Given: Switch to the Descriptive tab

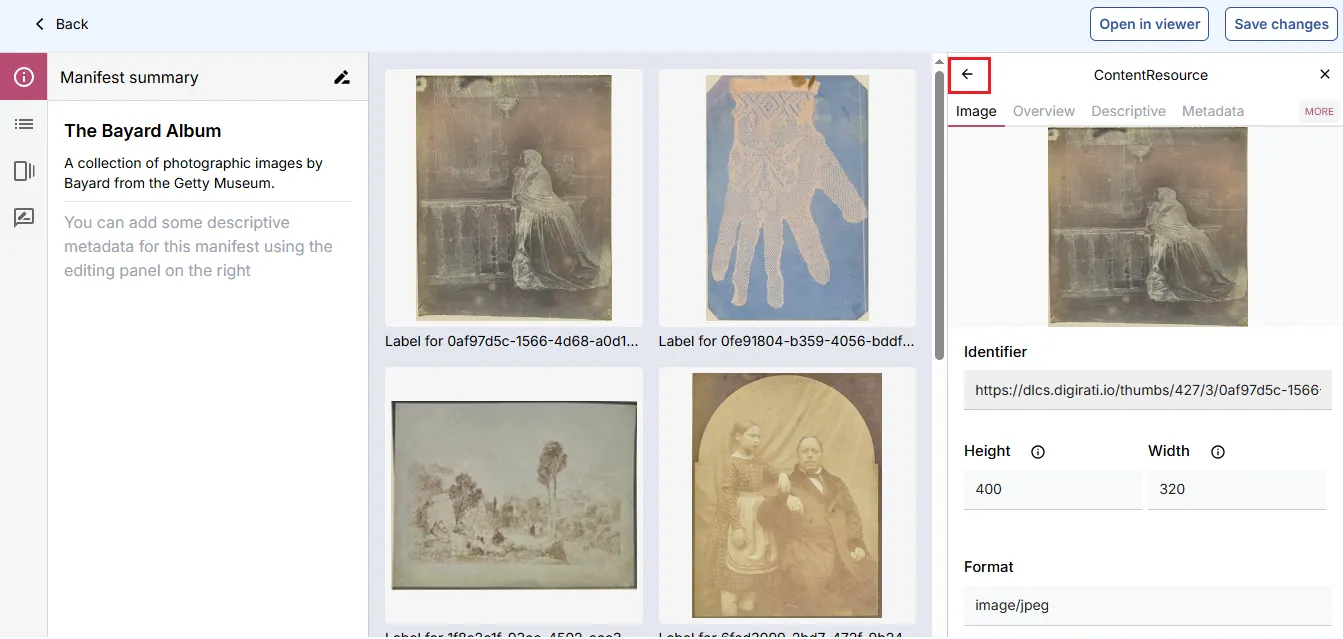Looking at the screenshot, I should [x=1128, y=111].
